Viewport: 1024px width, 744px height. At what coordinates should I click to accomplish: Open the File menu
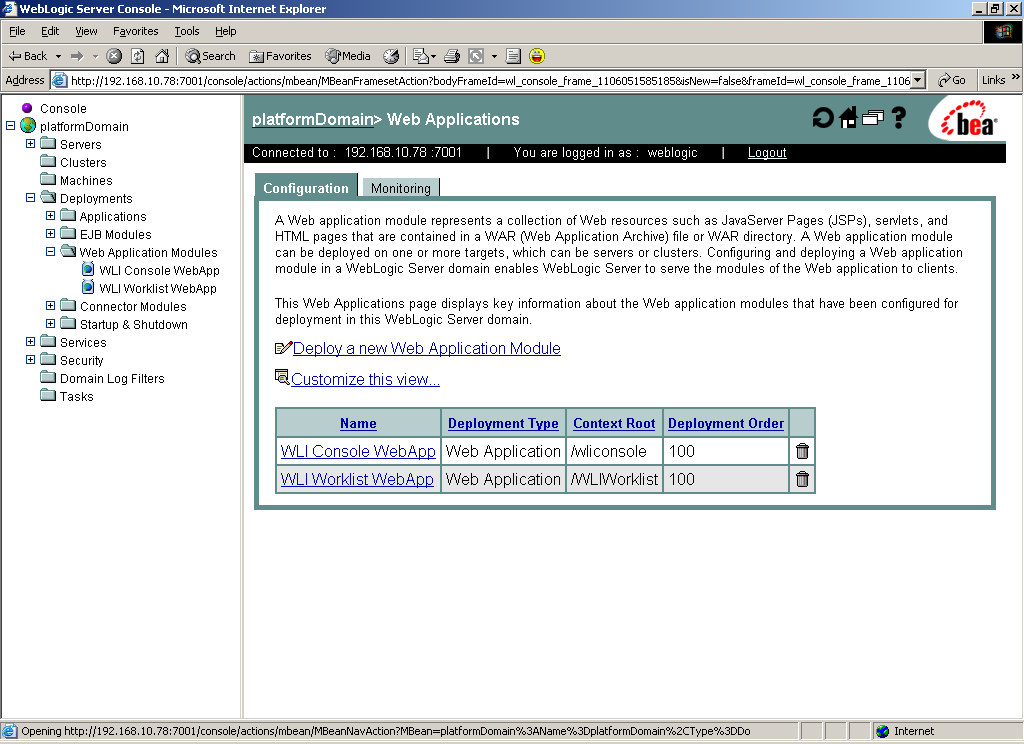pos(17,31)
